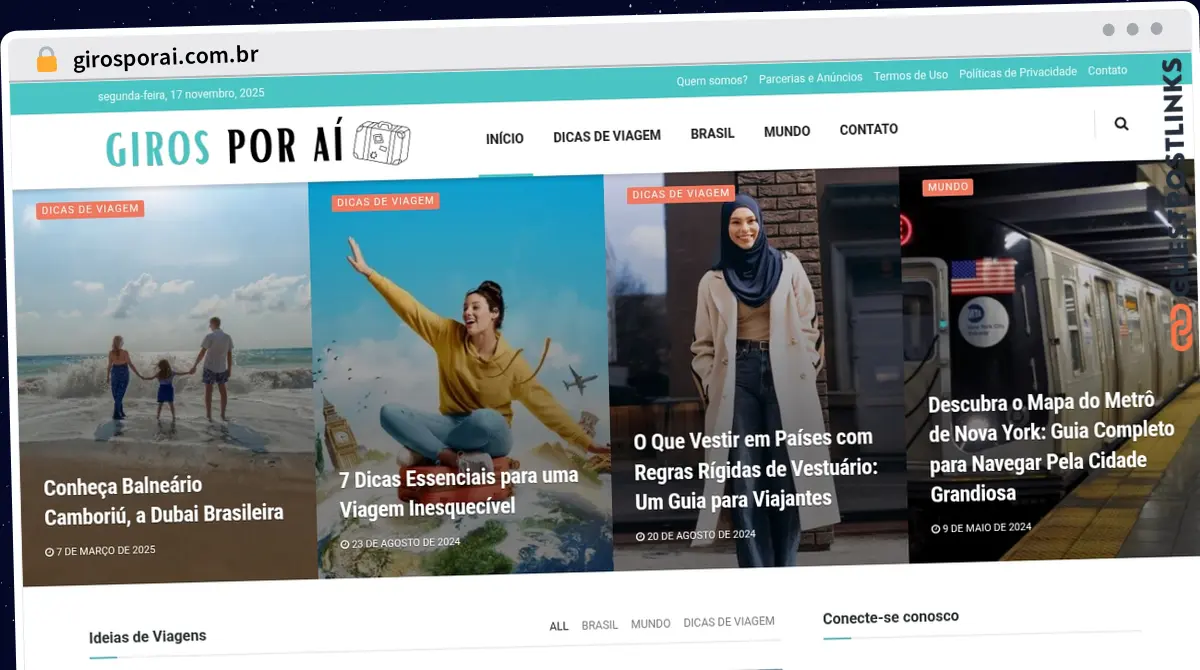Open the Termos de Uso link
The height and width of the screenshot is (670, 1200).
911,75
